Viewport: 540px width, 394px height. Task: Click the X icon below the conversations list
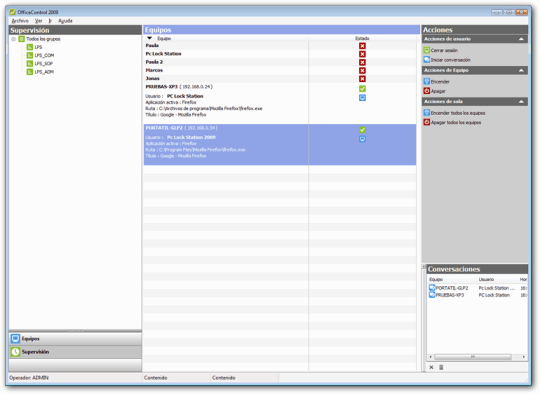tap(431, 367)
